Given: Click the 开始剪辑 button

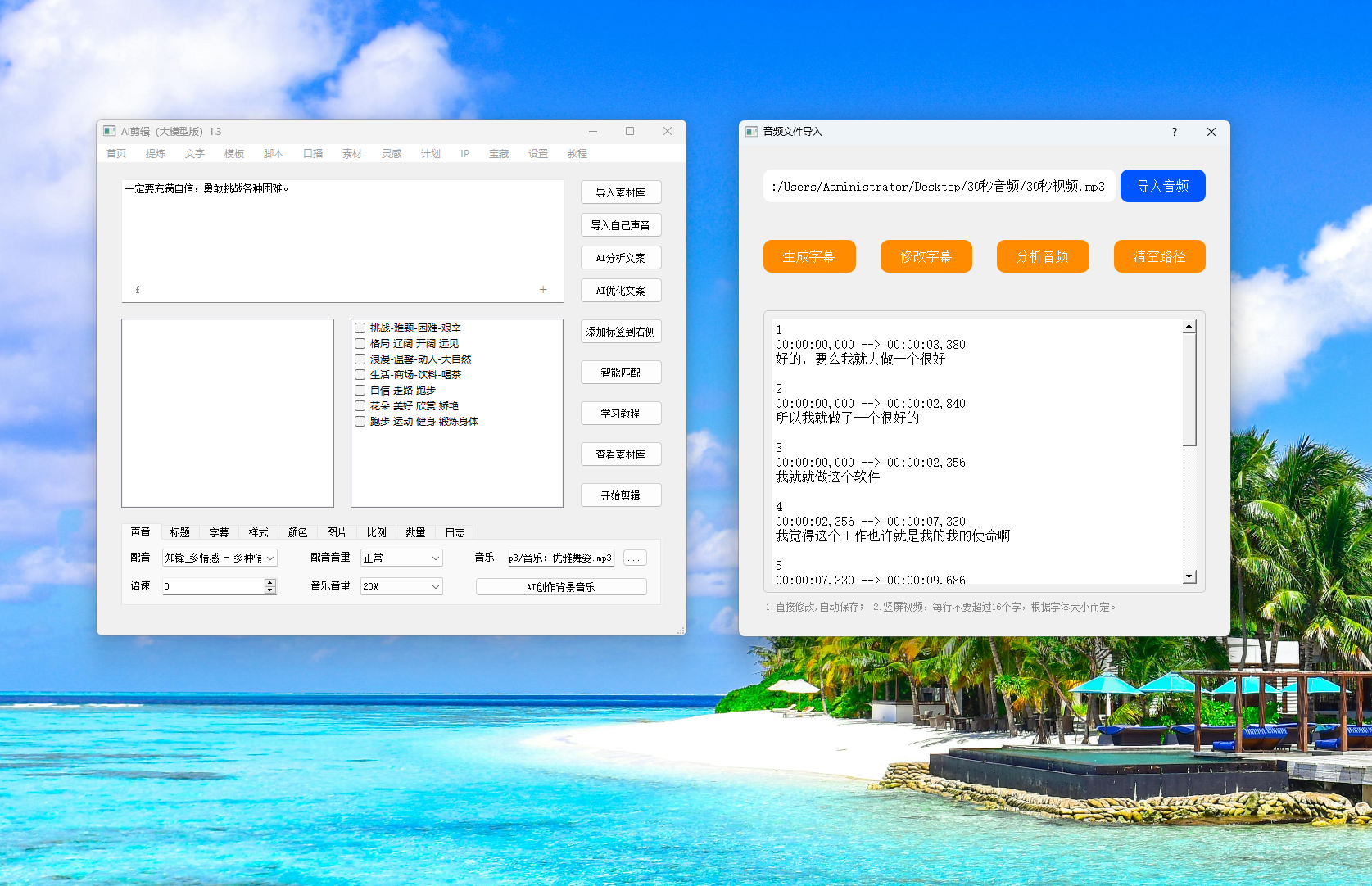Looking at the screenshot, I should [x=620, y=495].
